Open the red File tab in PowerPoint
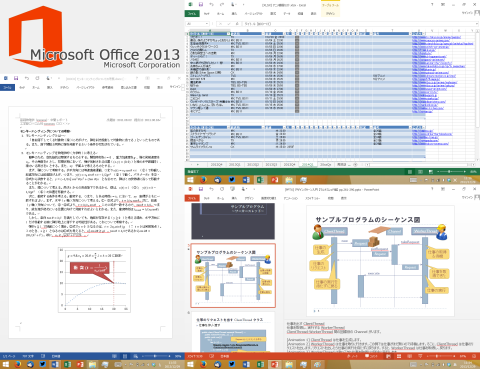480x369 pixels. coord(192,198)
